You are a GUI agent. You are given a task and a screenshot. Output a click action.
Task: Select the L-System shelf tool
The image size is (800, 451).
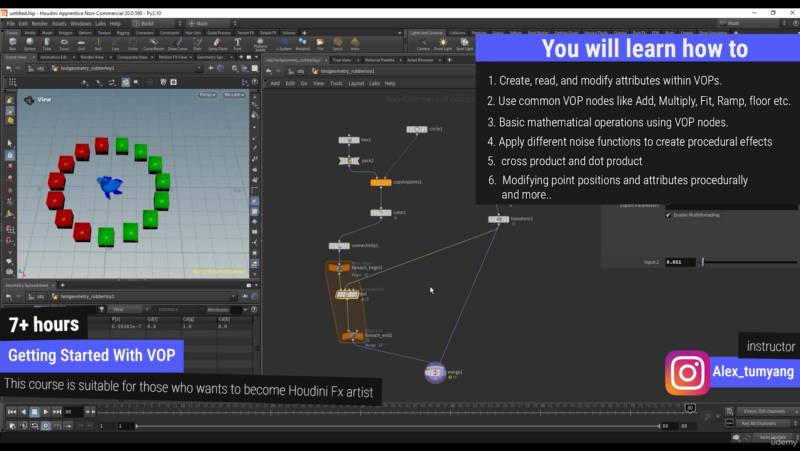pyautogui.click(x=284, y=43)
